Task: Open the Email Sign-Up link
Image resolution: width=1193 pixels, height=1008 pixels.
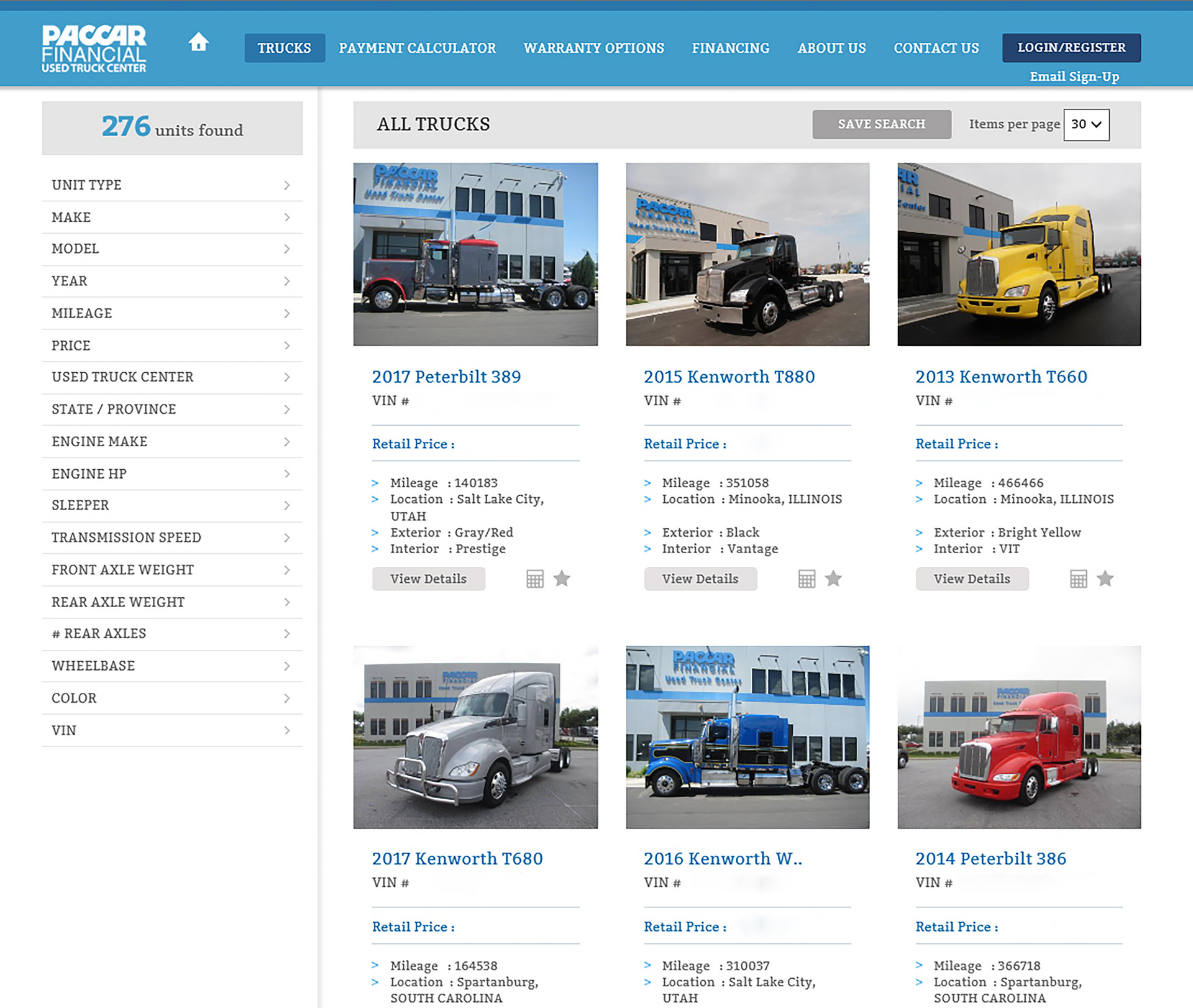Action: [1074, 76]
